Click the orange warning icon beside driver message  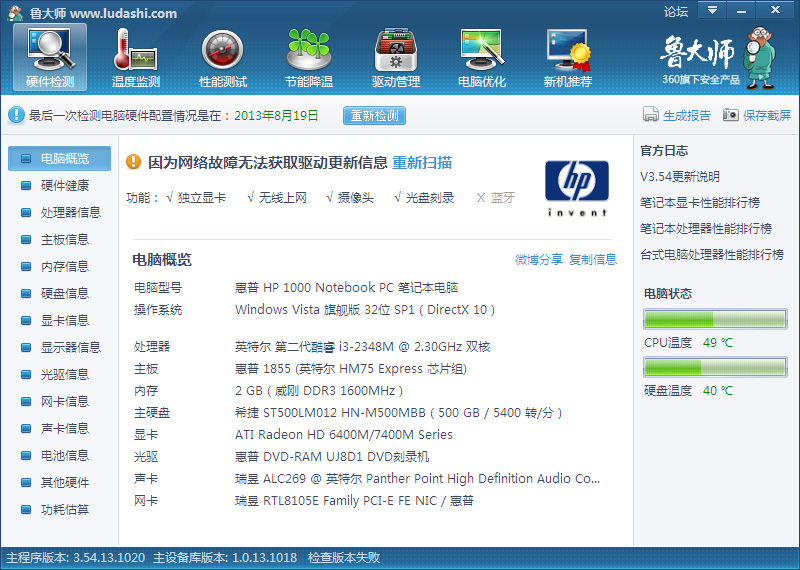pyautogui.click(x=134, y=162)
